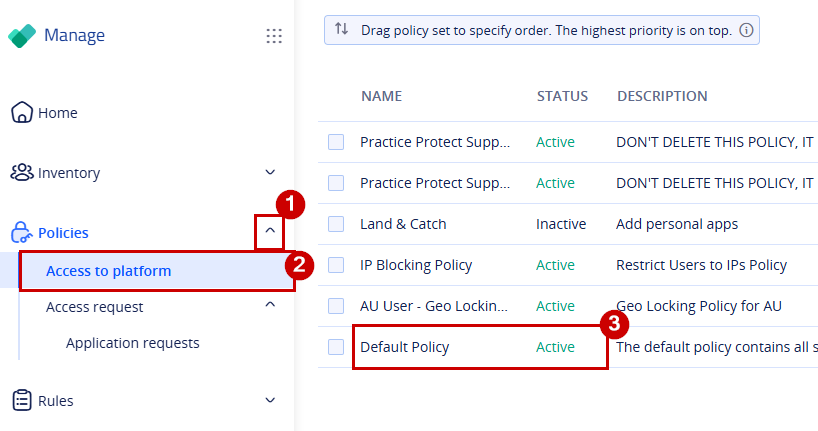Open AU User - Geo Locking policy
This screenshot has height=431, width=818.
pos(434,306)
